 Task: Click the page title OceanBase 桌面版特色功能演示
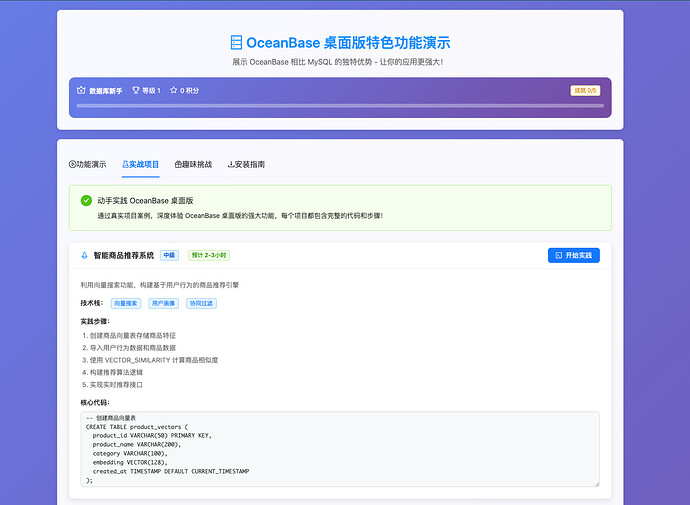(x=348, y=43)
